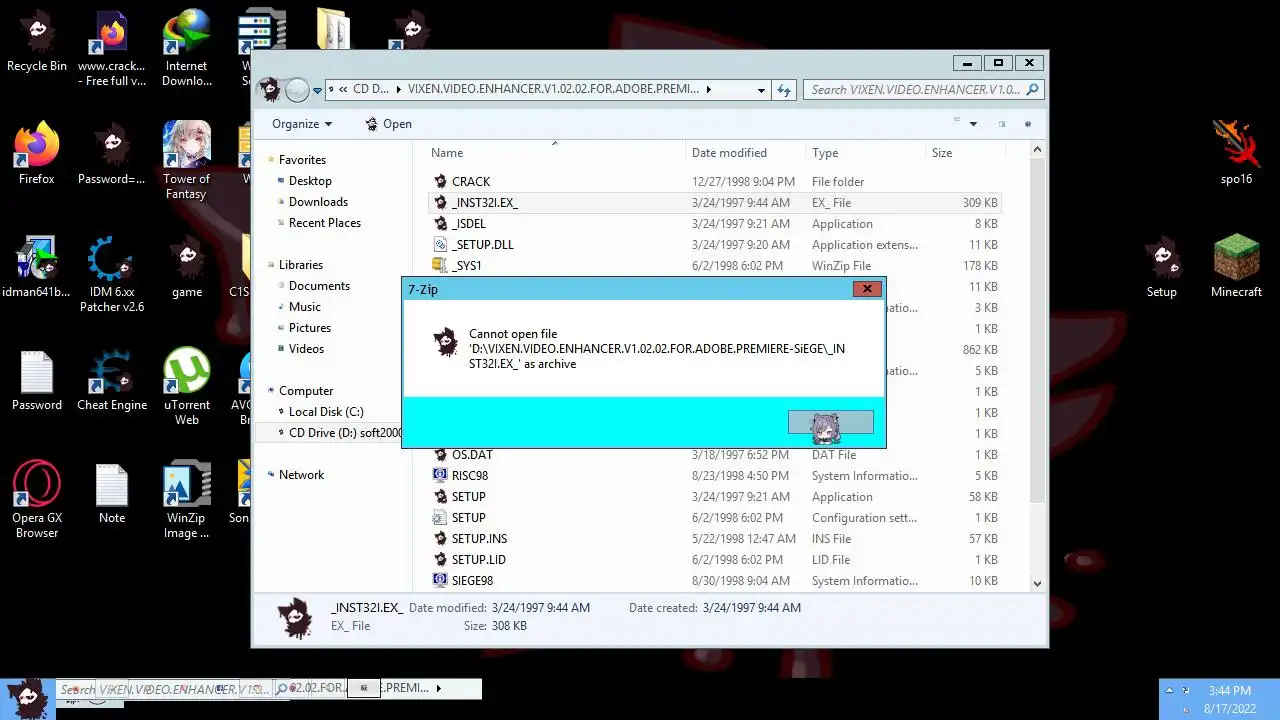Select the _SYS1 WinZip file row

714,266
